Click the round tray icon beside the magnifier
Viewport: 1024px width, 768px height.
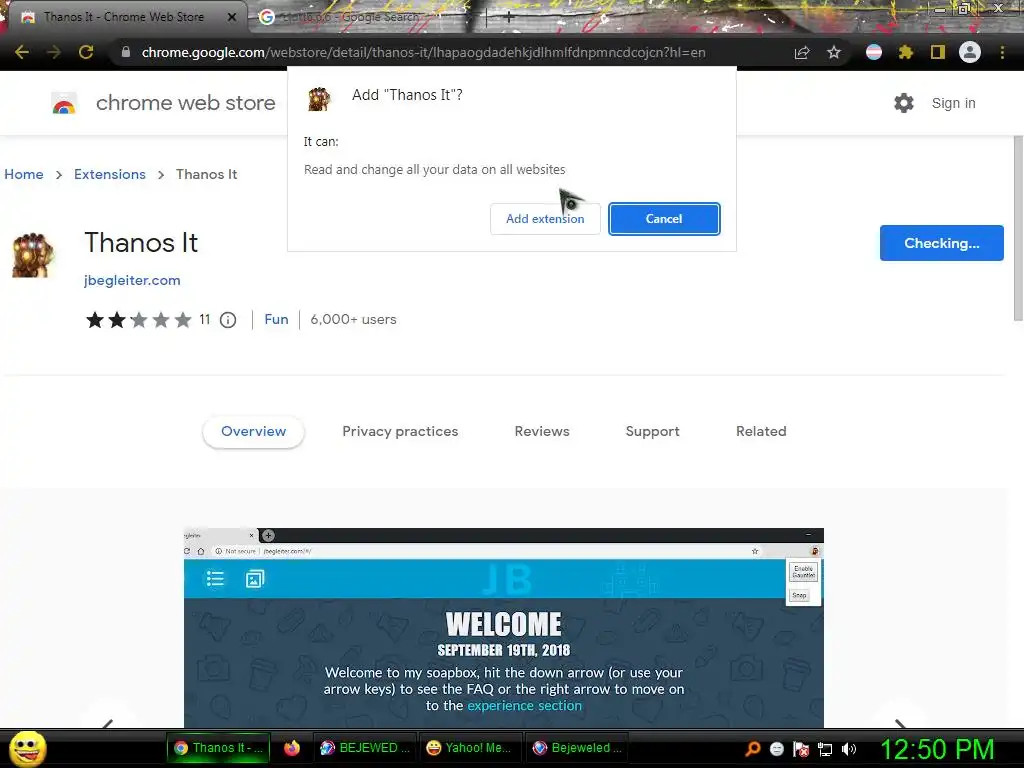click(776, 749)
